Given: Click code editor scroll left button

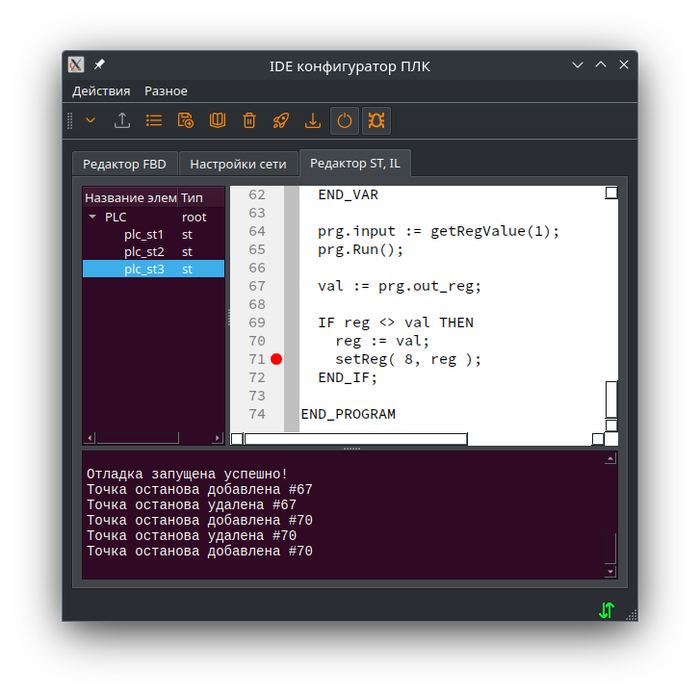Looking at the screenshot, I should pos(237,439).
